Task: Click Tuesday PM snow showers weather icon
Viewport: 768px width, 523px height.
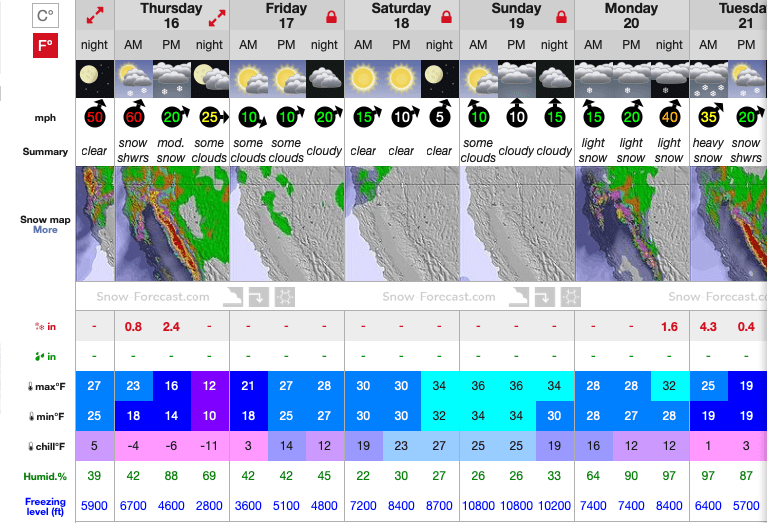Action: click(x=746, y=79)
